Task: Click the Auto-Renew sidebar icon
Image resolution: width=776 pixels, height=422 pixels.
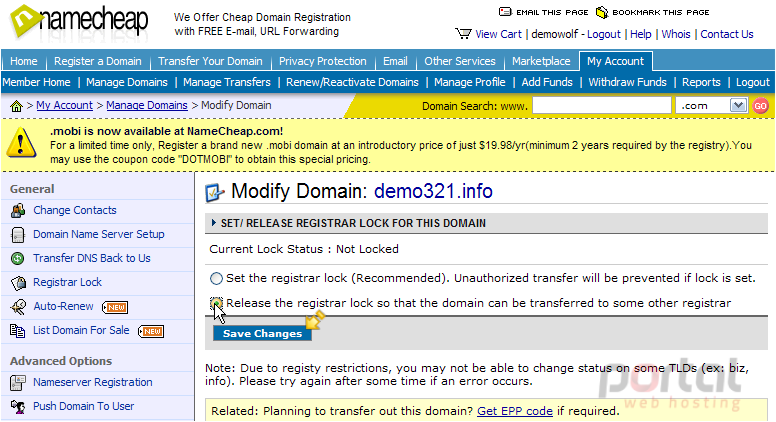Action: coord(18,307)
